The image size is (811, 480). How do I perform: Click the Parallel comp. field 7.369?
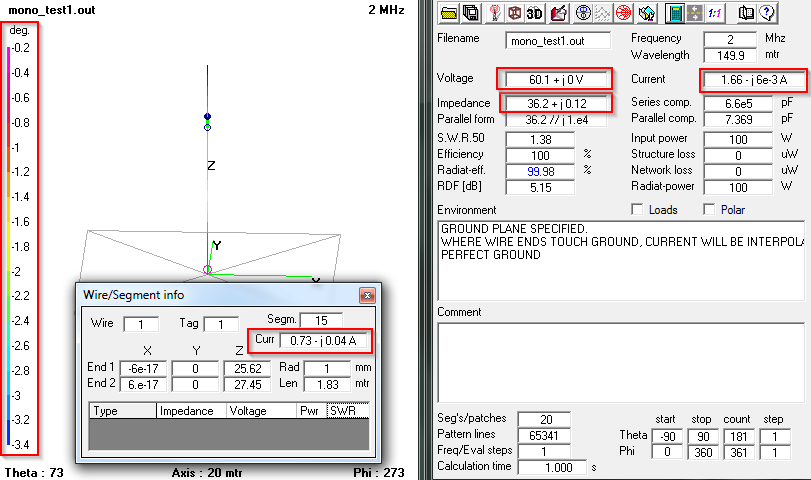[738, 119]
